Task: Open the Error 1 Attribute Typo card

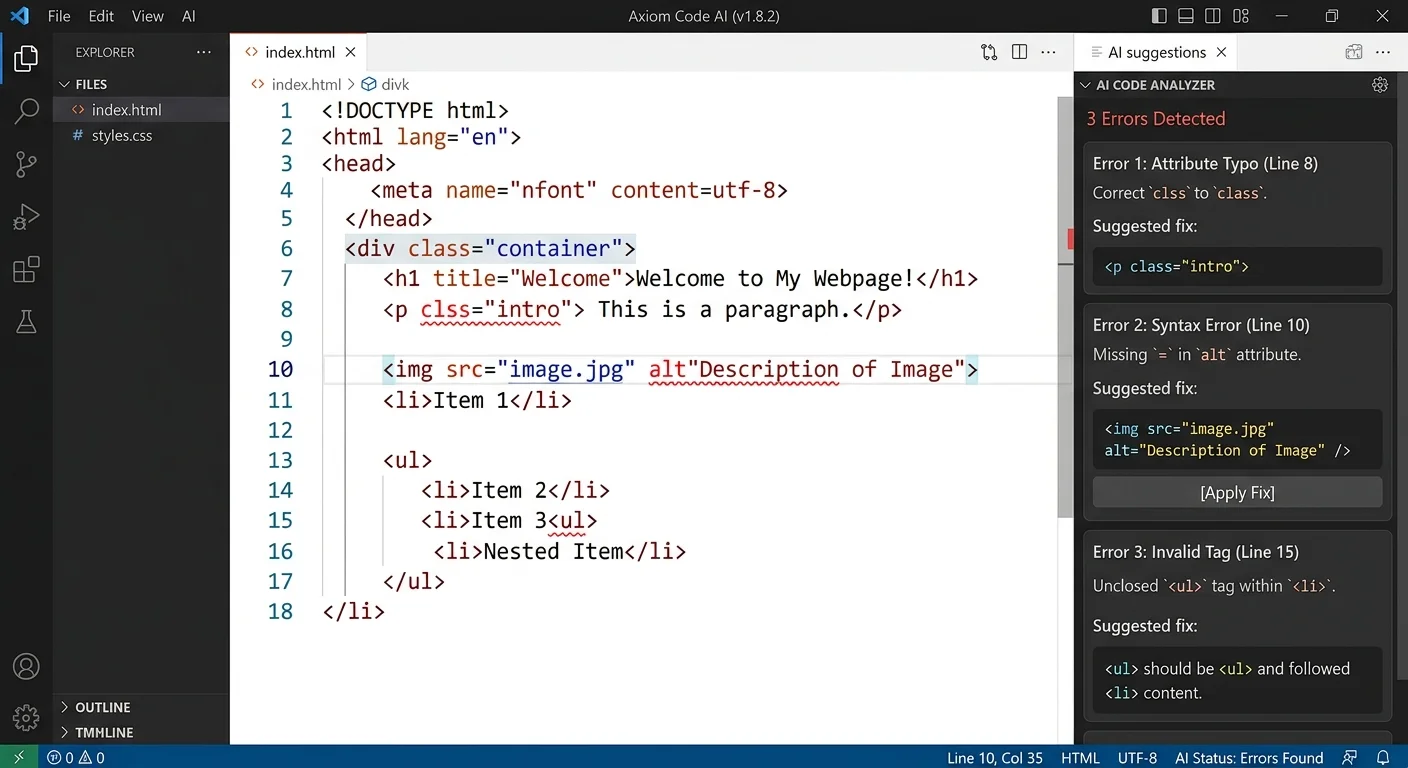Action: click(1238, 217)
